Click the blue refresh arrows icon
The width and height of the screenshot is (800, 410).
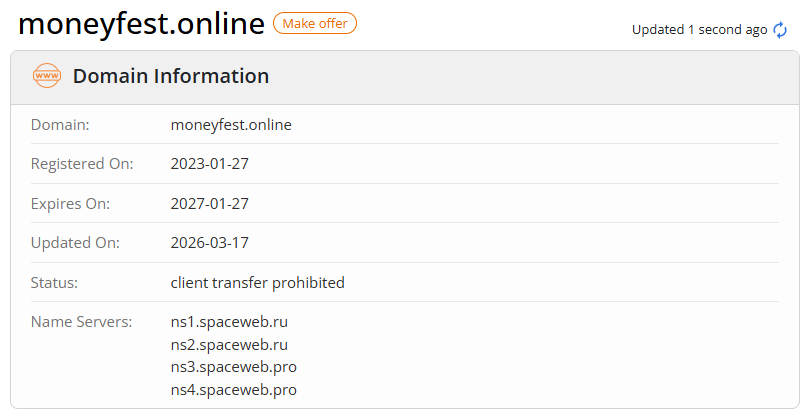pyautogui.click(x=780, y=30)
